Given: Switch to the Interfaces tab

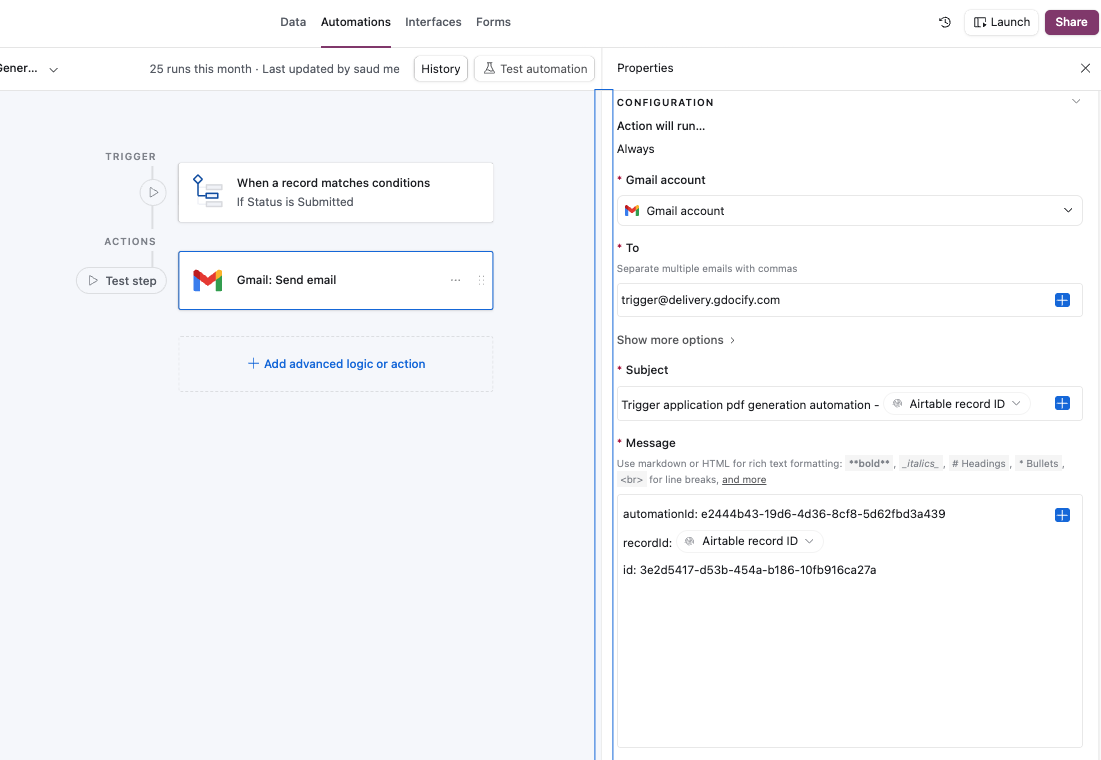Looking at the screenshot, I should [x=433, y=22].
